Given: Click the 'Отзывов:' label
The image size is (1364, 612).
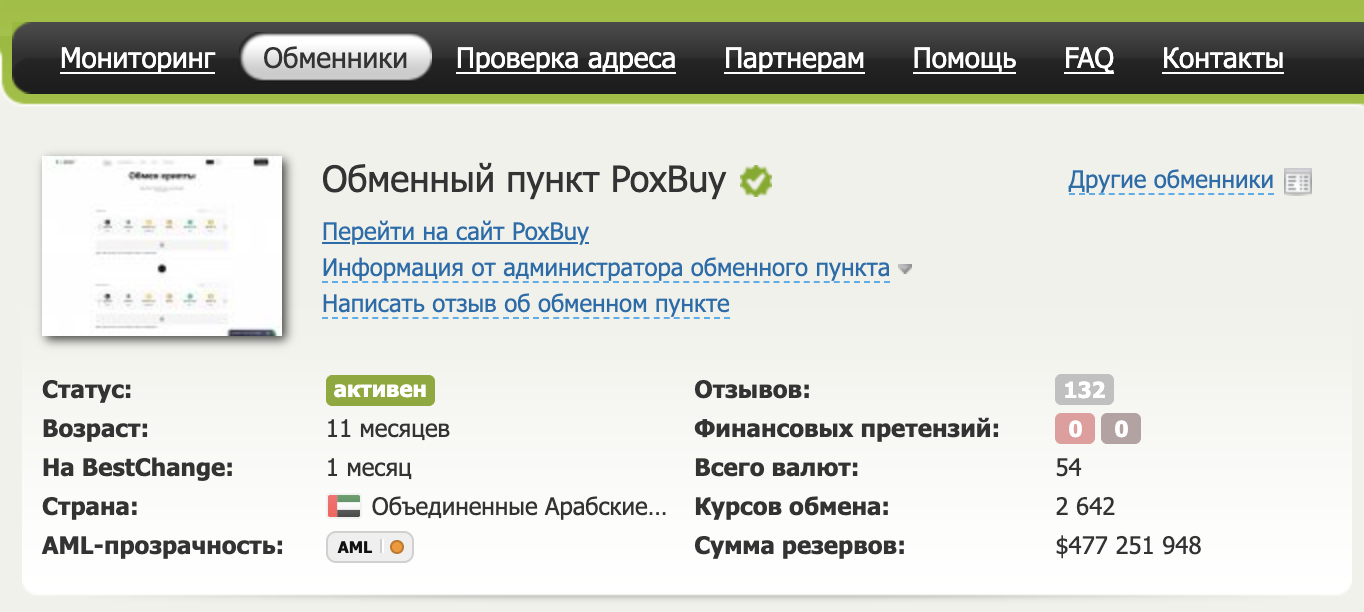Looking at the screenshot, I should [x=752, y=390].
